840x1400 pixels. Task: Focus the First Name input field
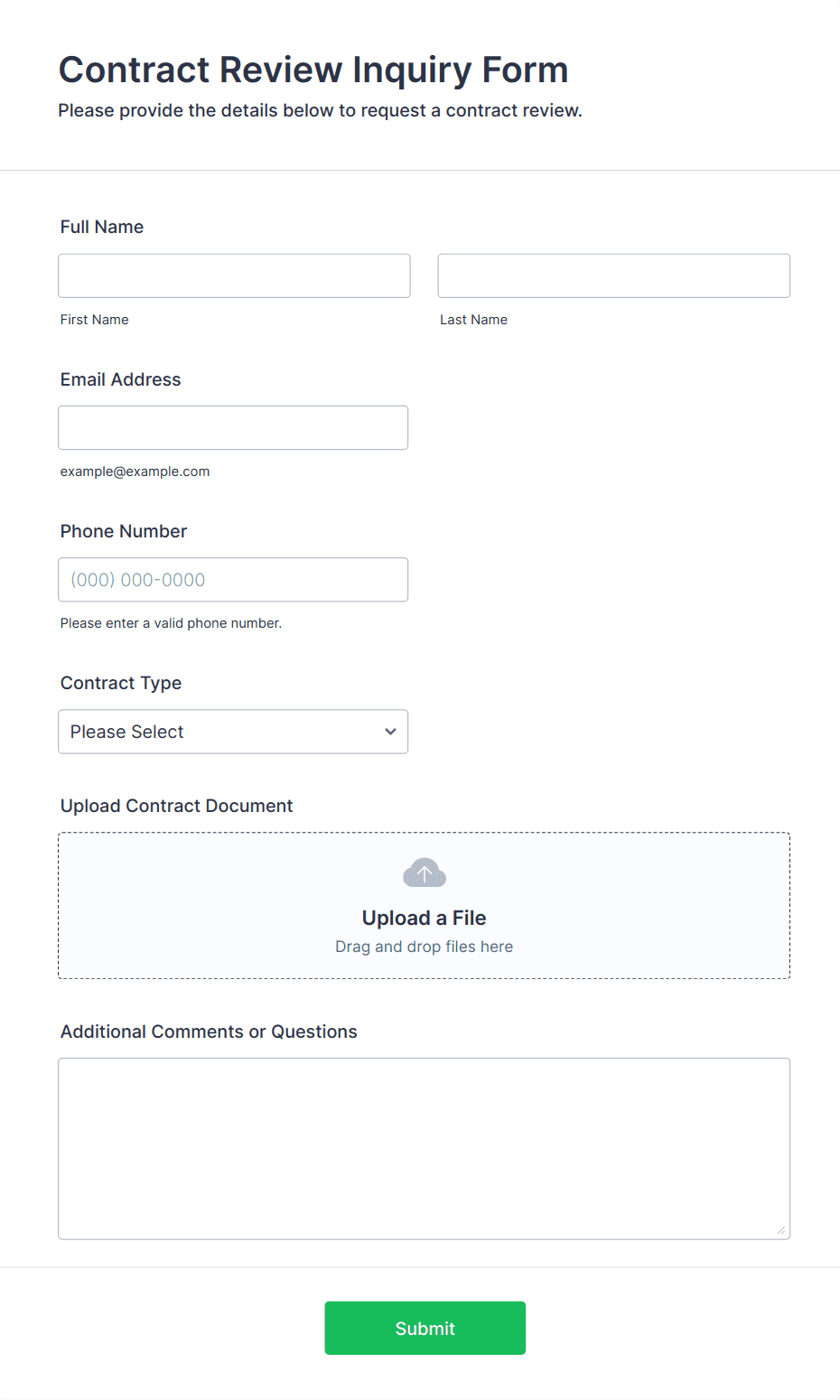click(234, 275)
